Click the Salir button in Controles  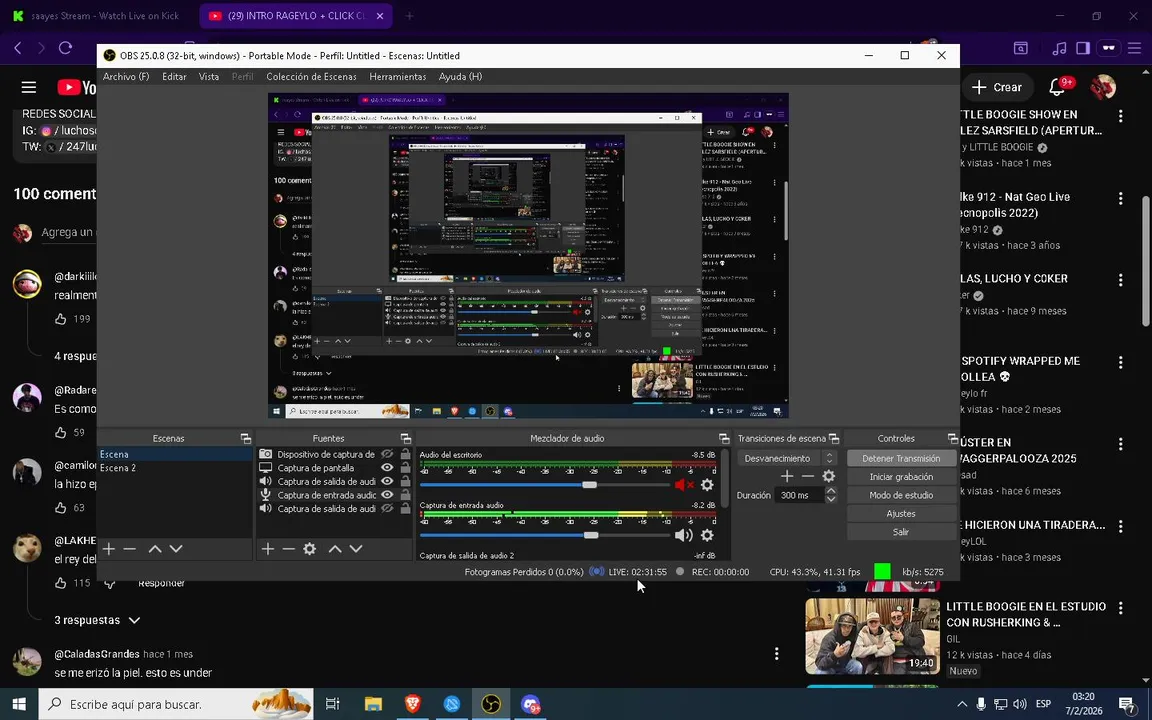click(x=901, y=531)
